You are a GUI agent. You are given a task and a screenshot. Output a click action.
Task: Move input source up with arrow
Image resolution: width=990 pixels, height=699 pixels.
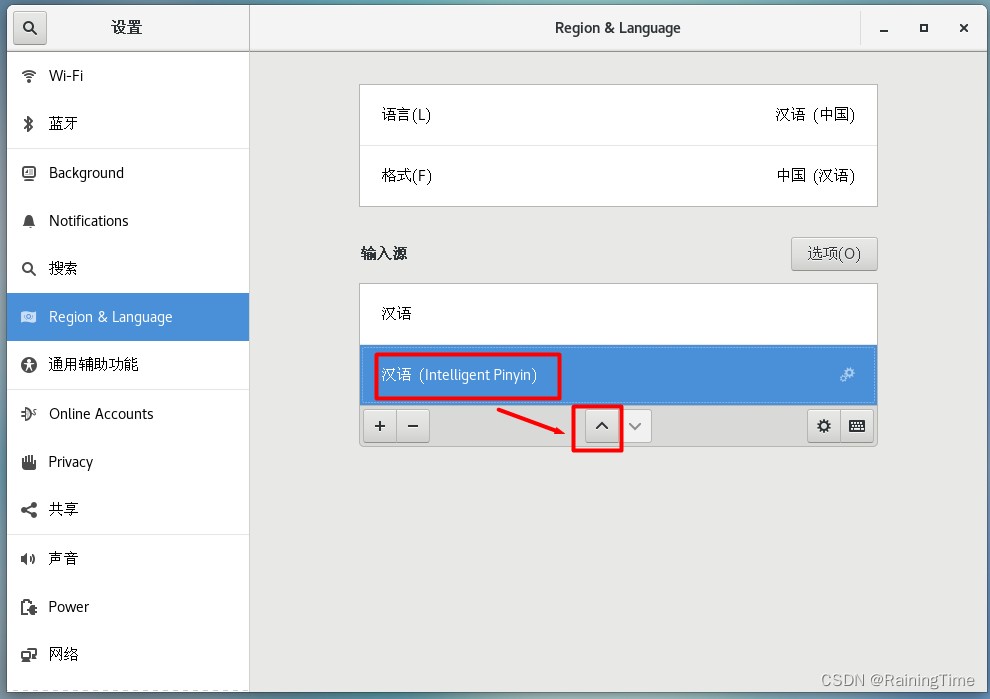[x=602, y=426]
